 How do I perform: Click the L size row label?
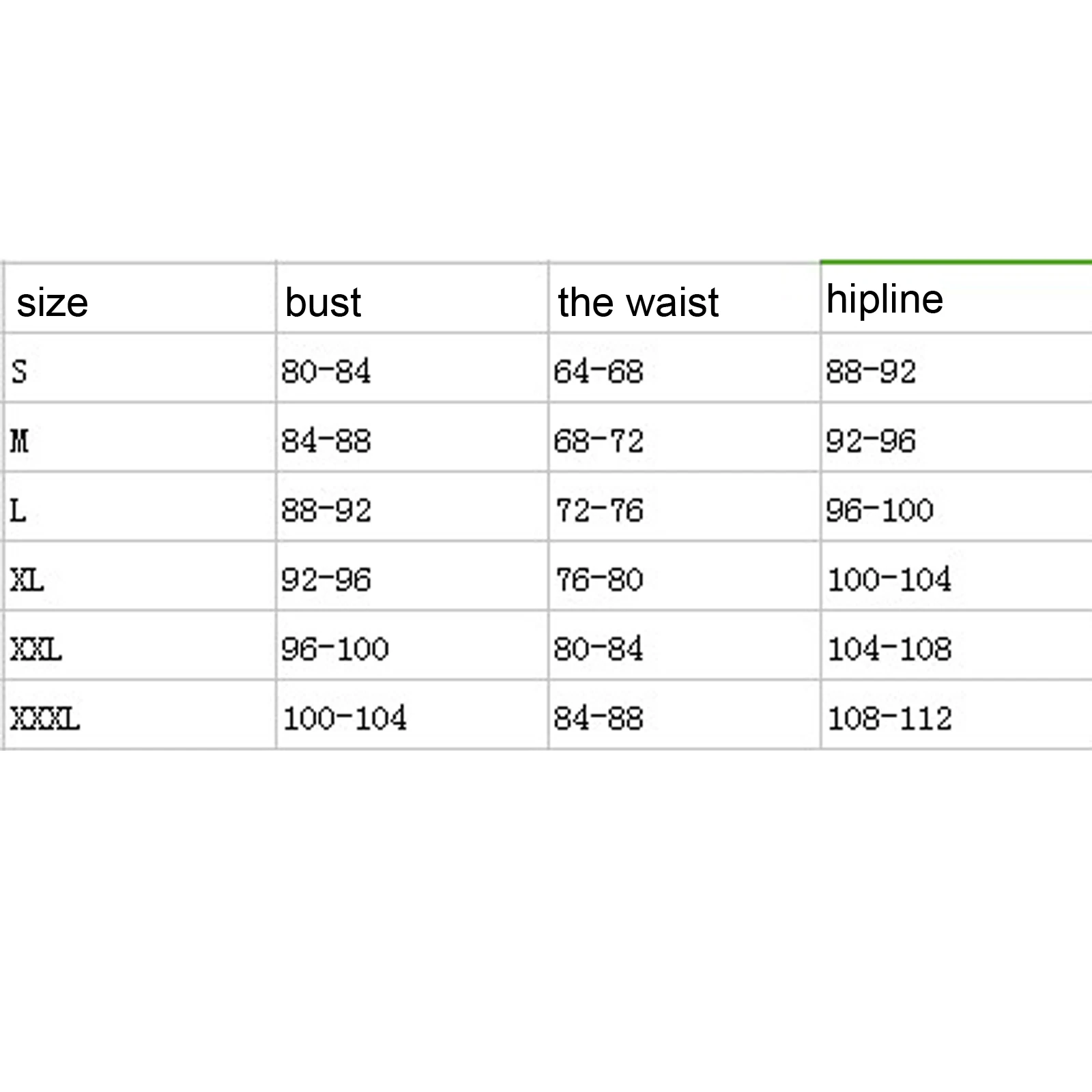point(18,511)
